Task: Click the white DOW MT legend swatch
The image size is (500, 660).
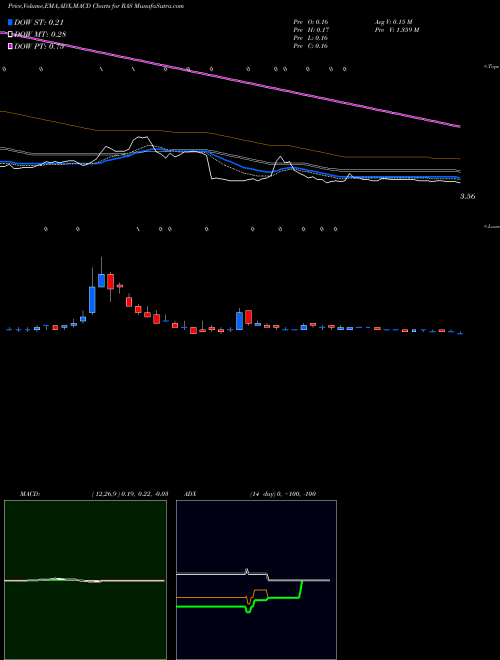Action: (x=10, y=35)
